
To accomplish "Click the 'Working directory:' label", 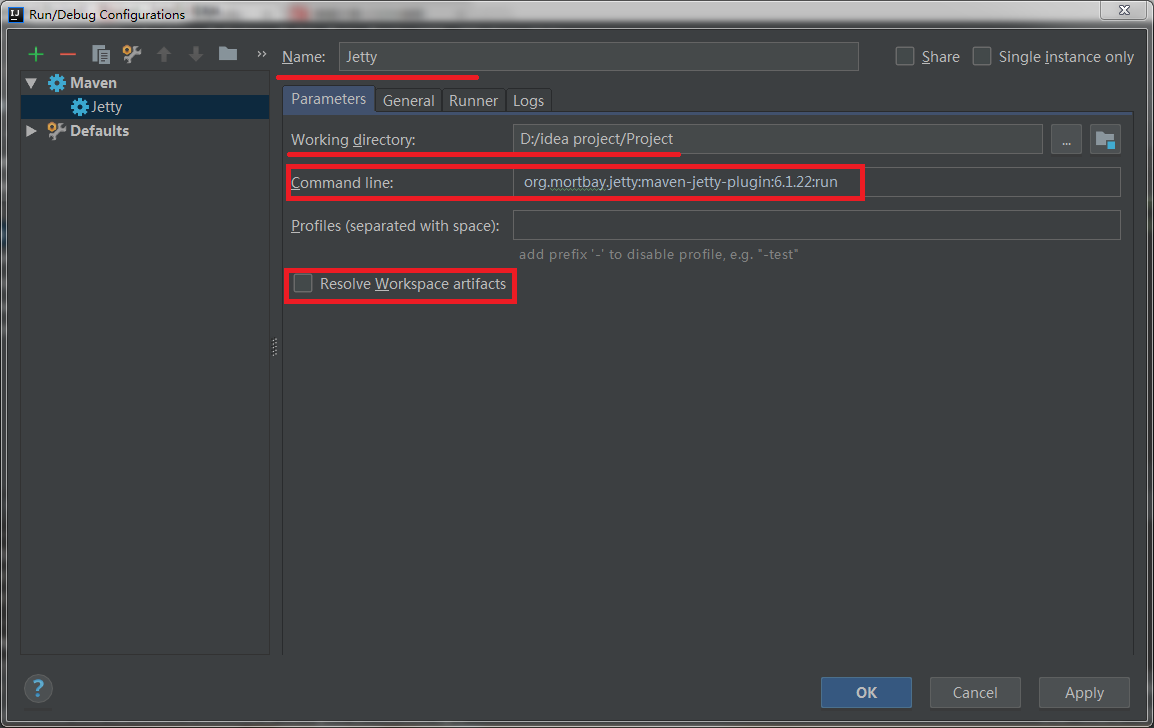I will coord(353,140).
